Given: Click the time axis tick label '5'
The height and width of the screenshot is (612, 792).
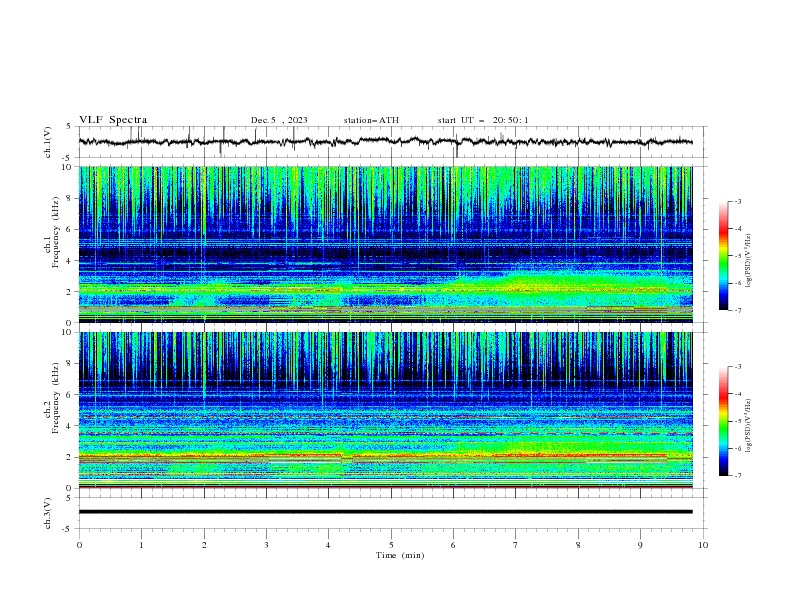Looking at the screenshot, I should click(x=391, y=545).
